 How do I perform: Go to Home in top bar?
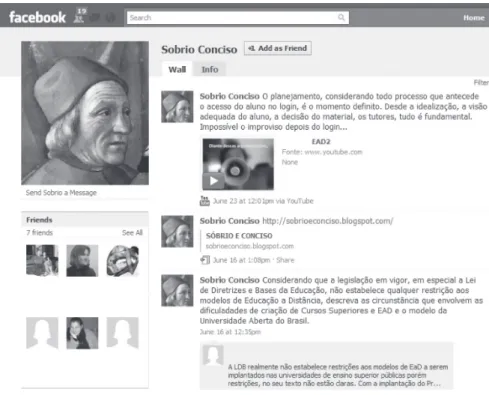(474, 18)
